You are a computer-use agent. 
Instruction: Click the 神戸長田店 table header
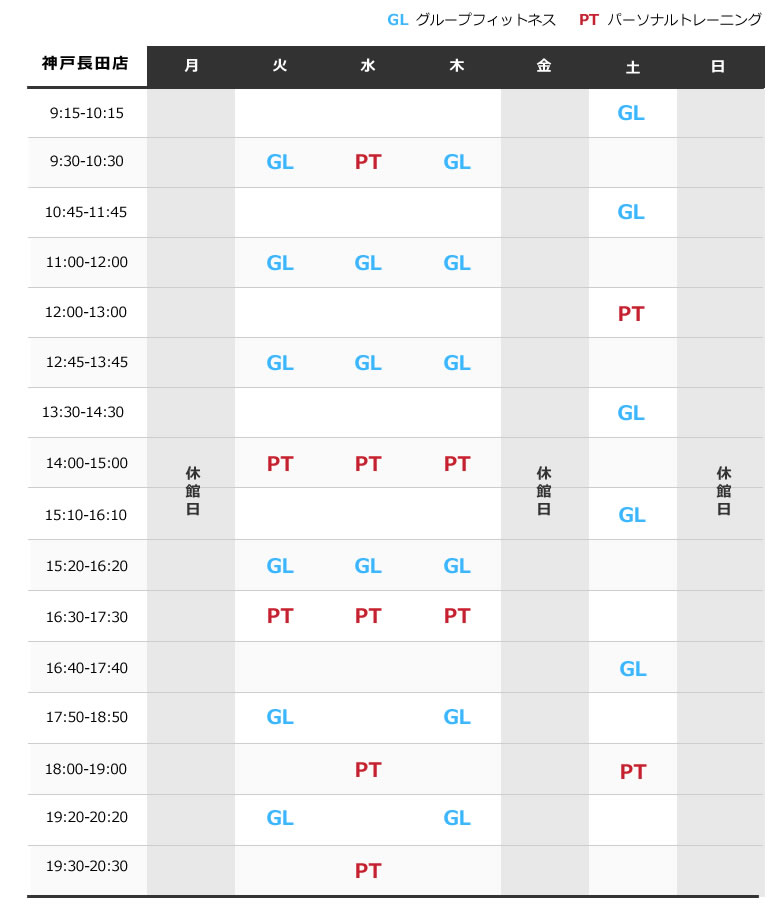click(x=86, y=64)
